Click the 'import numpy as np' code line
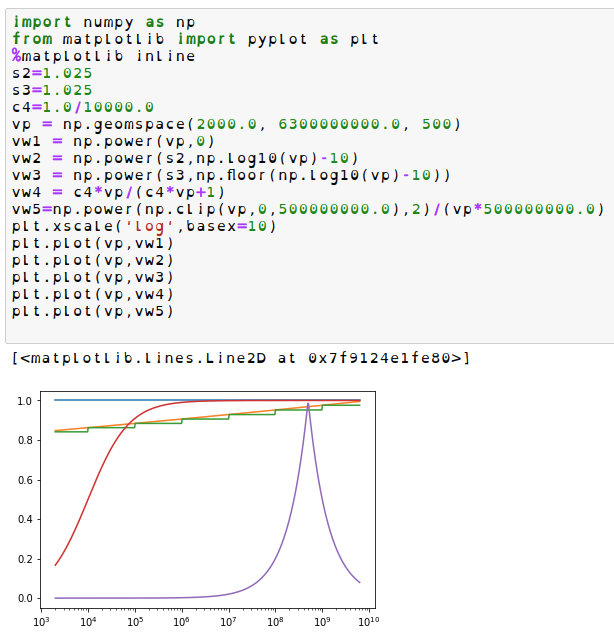614x634 pixels. 104,22
